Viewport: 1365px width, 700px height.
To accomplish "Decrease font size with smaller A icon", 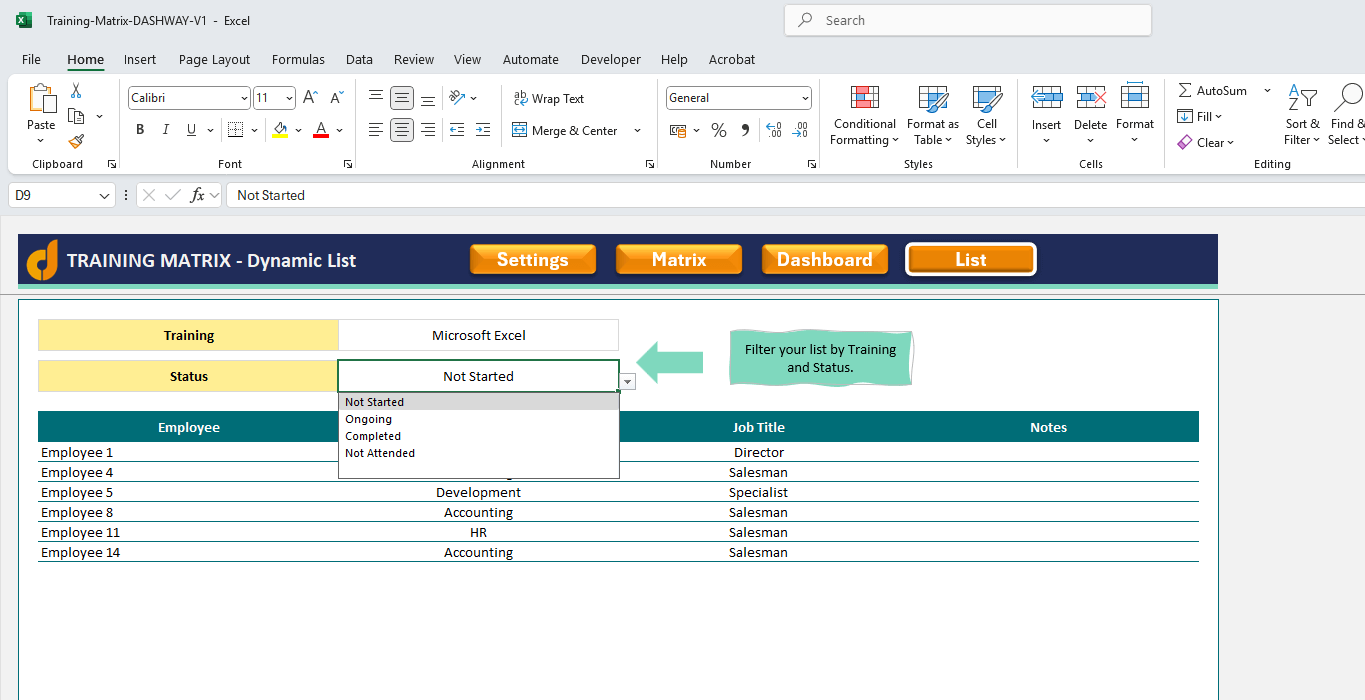I will click(336, 98).
